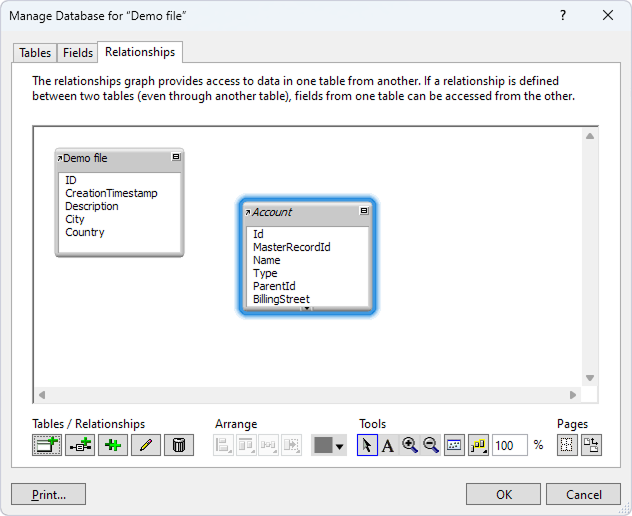Click the Align top edges arrange icon

[246, 445]
